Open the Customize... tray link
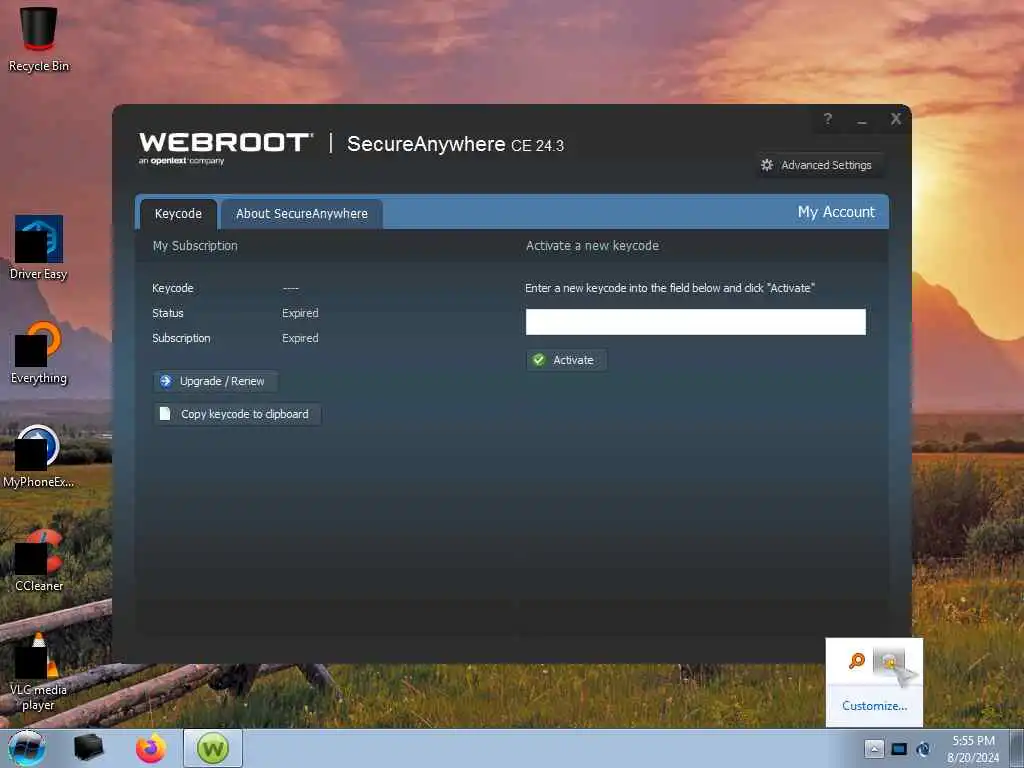The height and width of the screenshot is (768, 1024). pos(874,706)
